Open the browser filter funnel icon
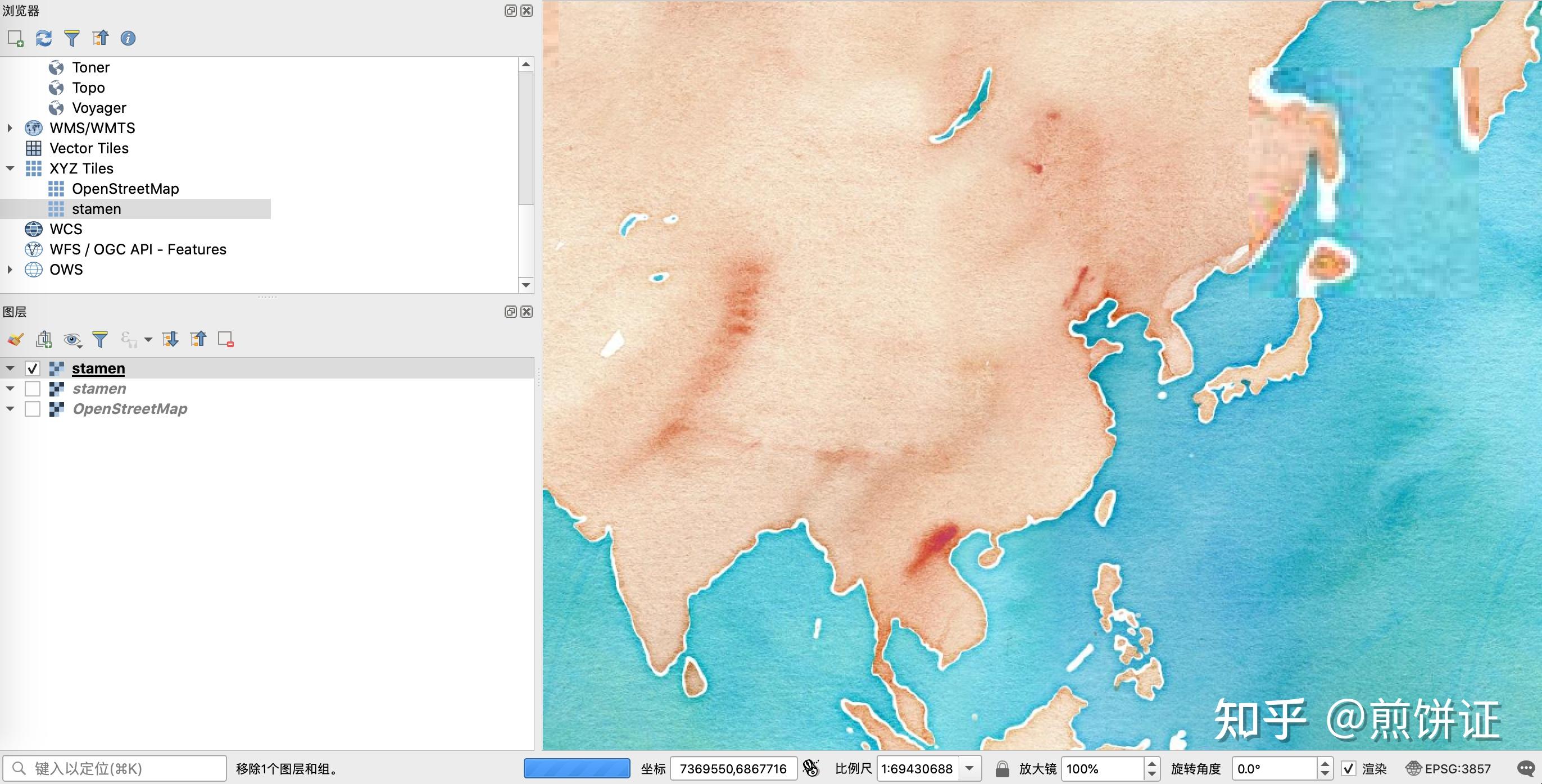This screenshot has width=1542, height=784. [x=71, y=38]
